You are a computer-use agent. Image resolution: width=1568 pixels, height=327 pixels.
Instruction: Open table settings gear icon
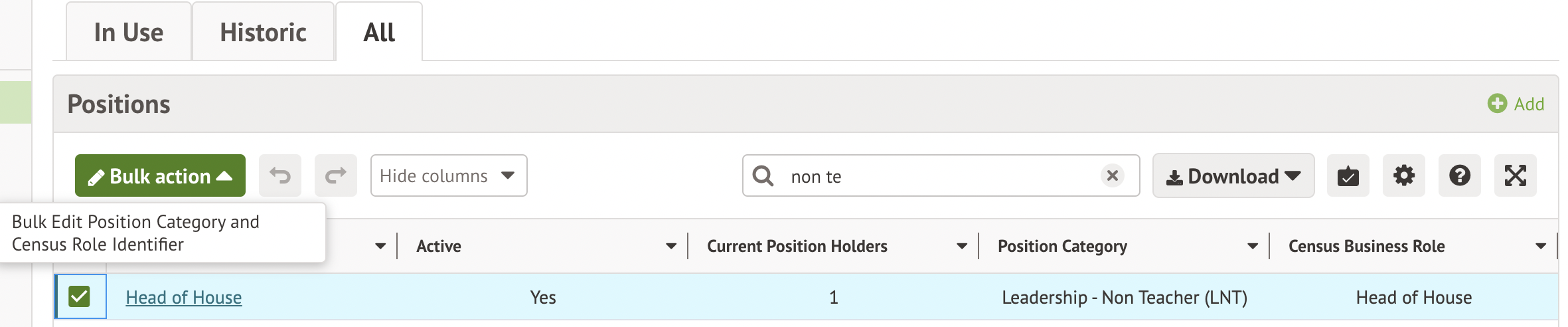tap(1404, 175)
